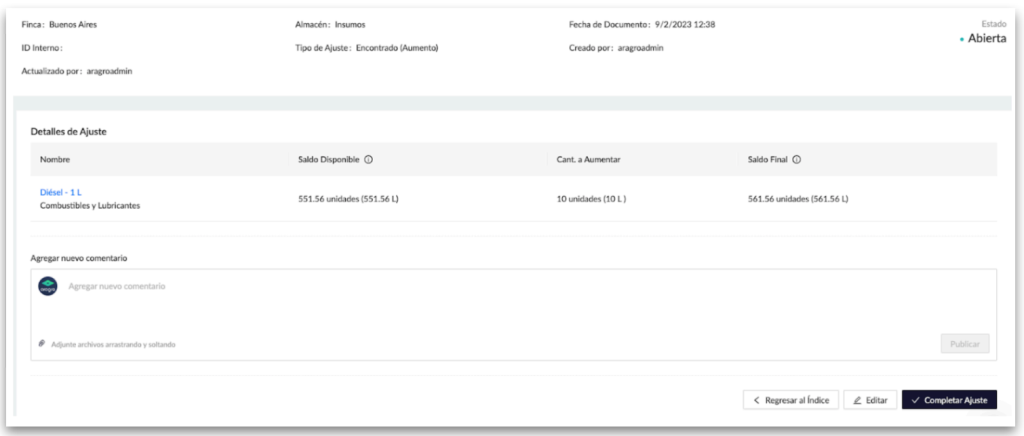Click the Completar Ajuste button
Image resolution: width=1024 pixels, height=436 pixels.
coord(950,400)
